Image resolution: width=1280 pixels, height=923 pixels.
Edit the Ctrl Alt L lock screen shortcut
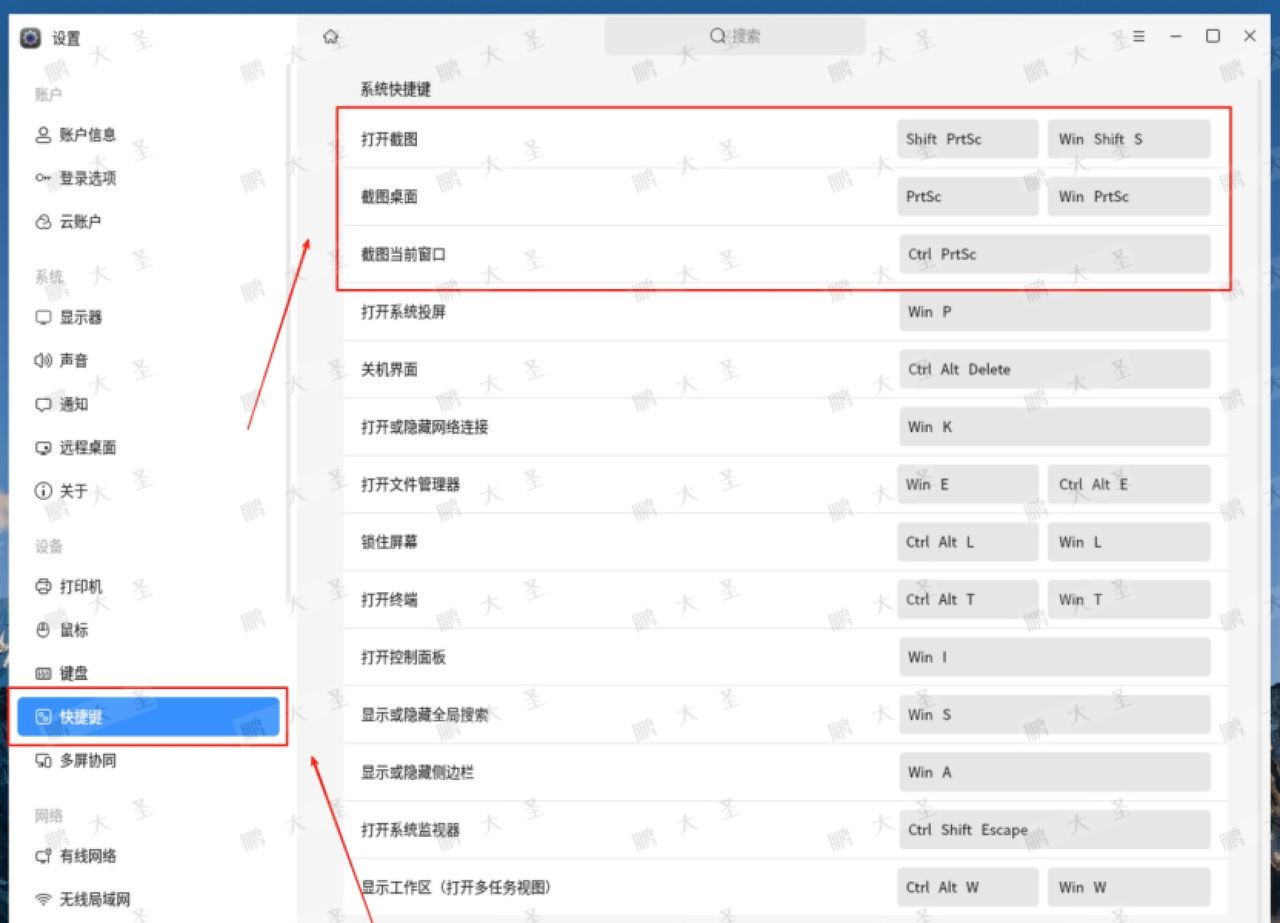coord(968,542)
